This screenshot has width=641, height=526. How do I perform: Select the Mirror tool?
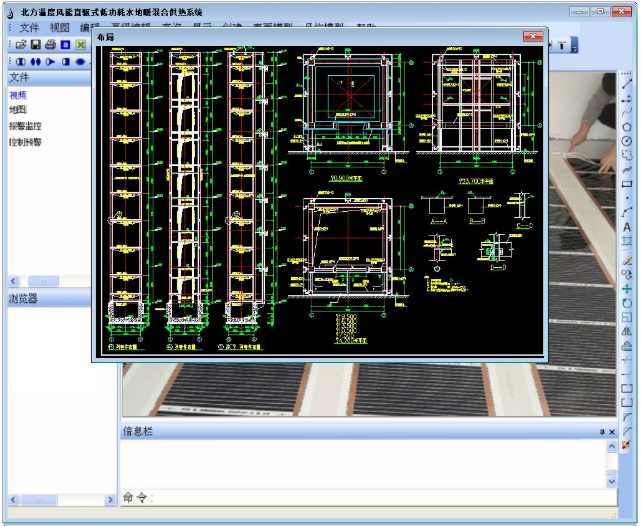(627, 331)
